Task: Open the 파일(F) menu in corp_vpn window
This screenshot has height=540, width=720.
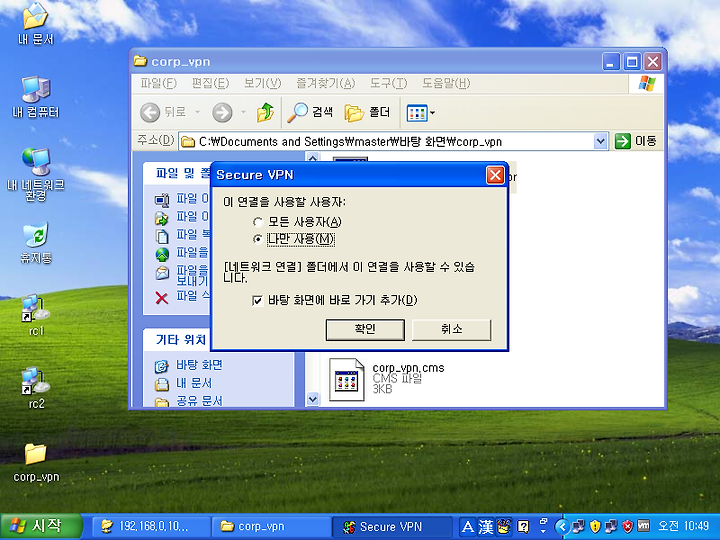Action: (158, 83)
